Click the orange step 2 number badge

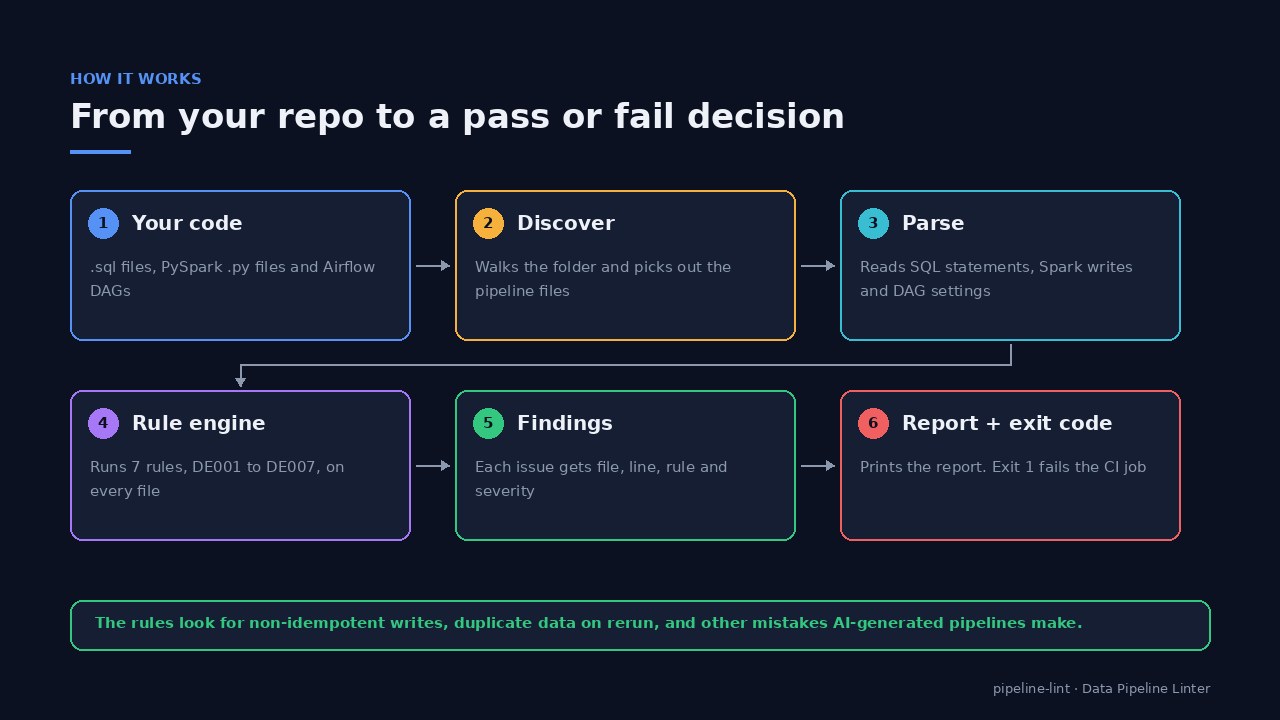coord(488,223)
